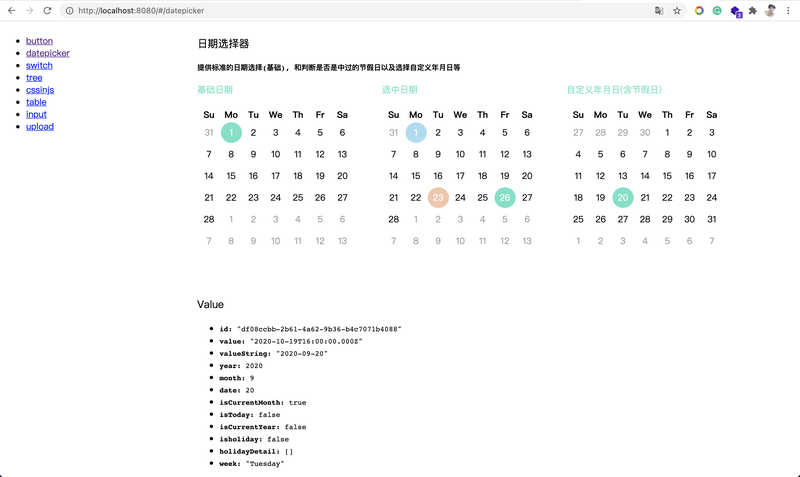Click the id df08ccbb entry

click(310, 329)
